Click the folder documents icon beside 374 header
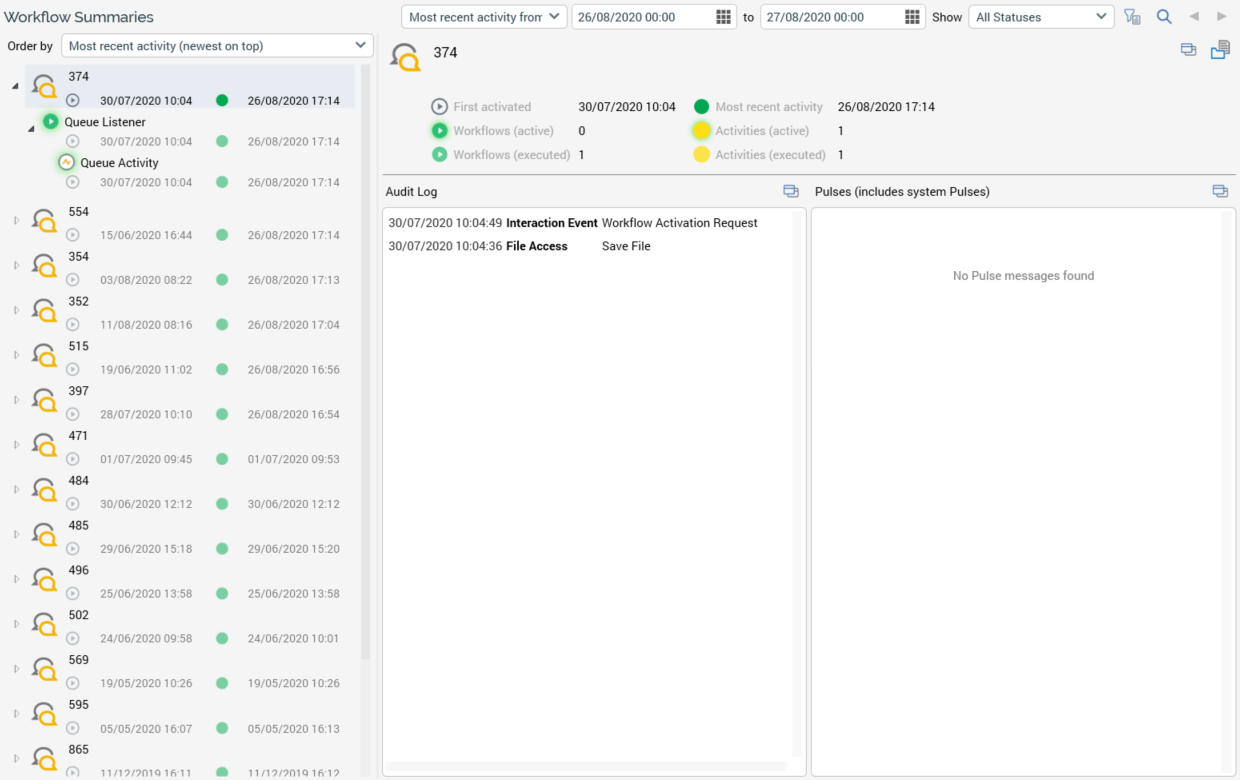The height and width of the screenshot is (780, 1240). coord(1220,50)
